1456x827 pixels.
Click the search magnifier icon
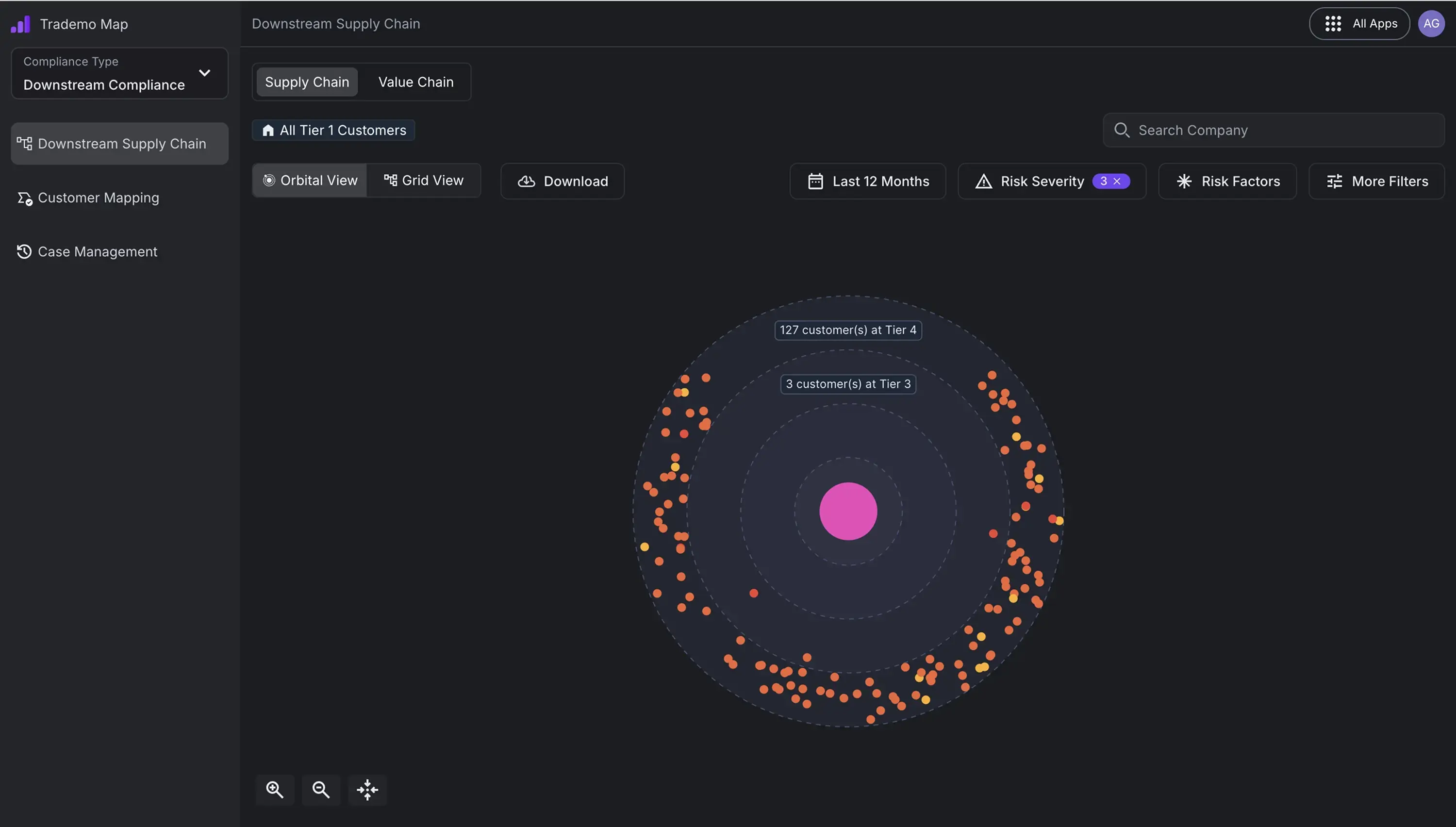coord(1122,130)
